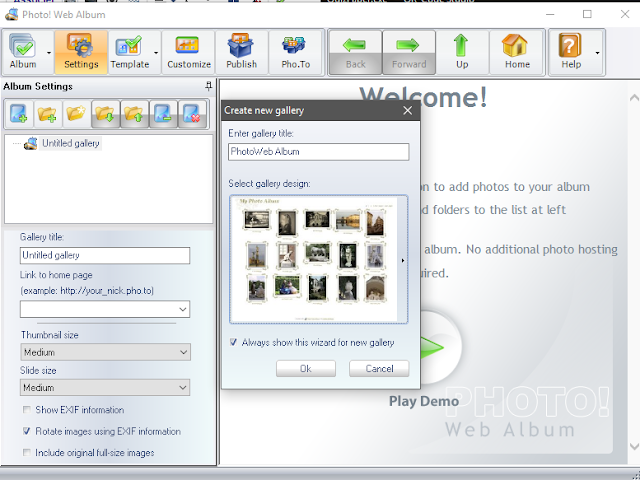Screen dimensions: 640x480
Task: Enable Include original full-size images
Action: click(x=27, y=452)
